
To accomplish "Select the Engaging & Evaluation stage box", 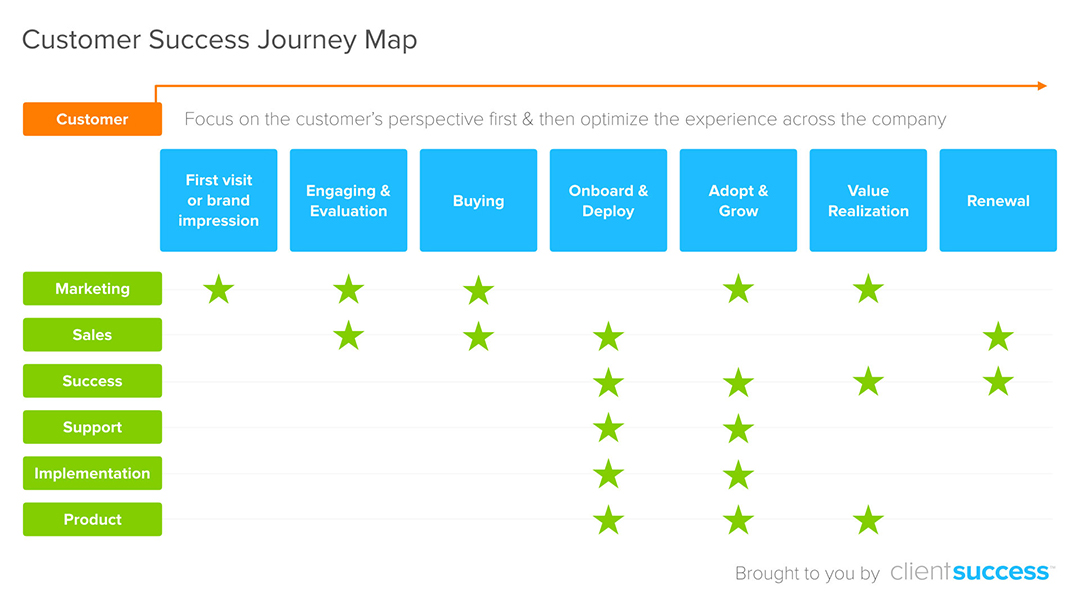I will coord(348,200).
